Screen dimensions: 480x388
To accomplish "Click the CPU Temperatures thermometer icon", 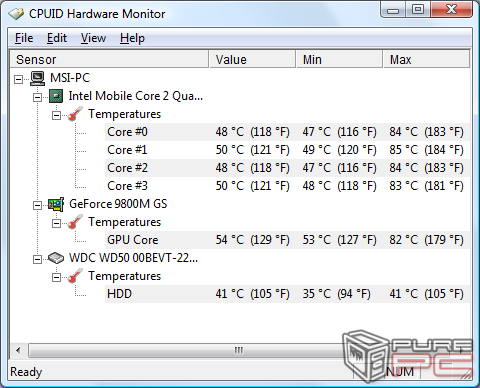I will point(75,114).
